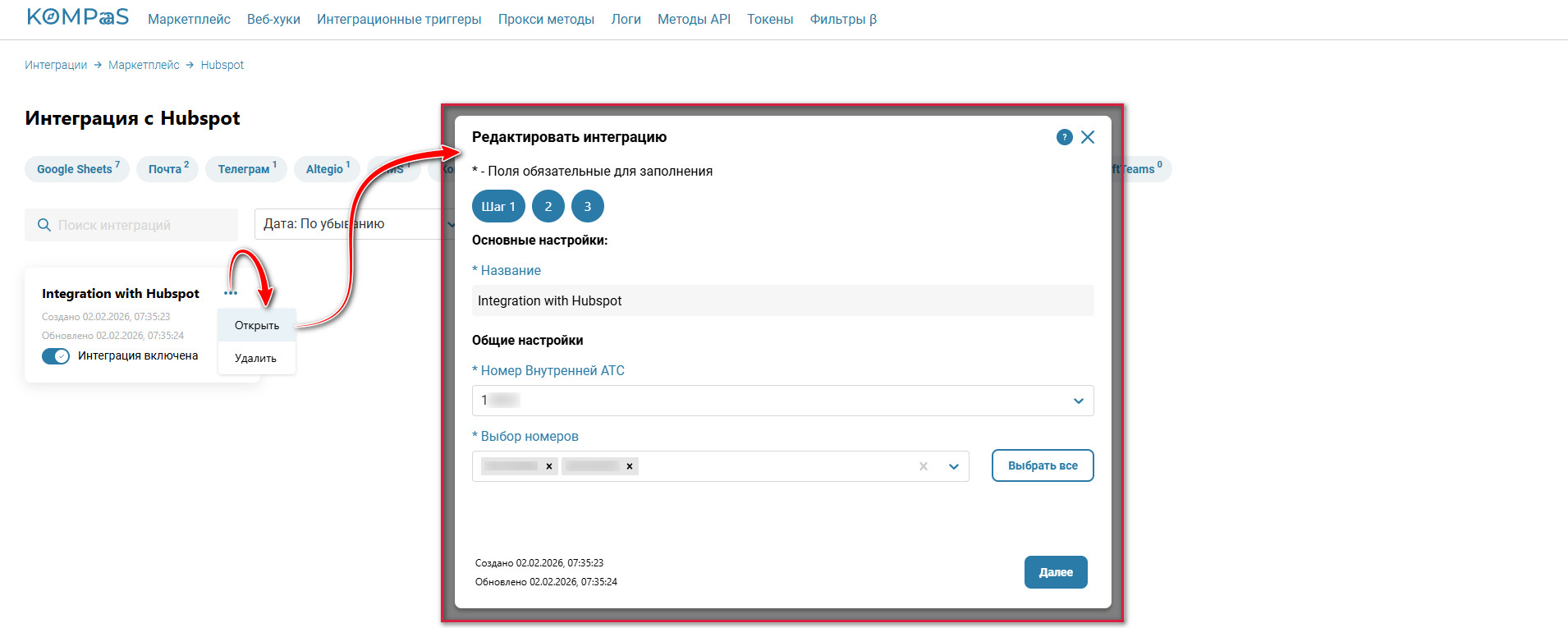This screenshot has width=1568, height=628.
Task: Remove the second selected number tag
Action: pos(630,466)
